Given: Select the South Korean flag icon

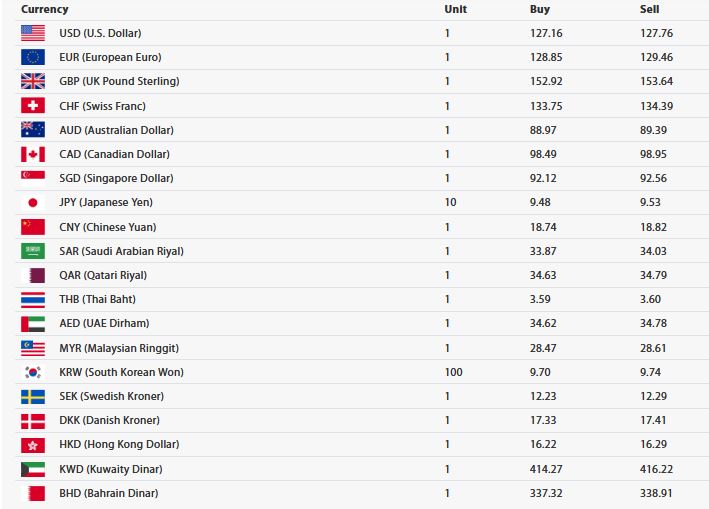Looking at the screenshot, I should tap(32, 372).
